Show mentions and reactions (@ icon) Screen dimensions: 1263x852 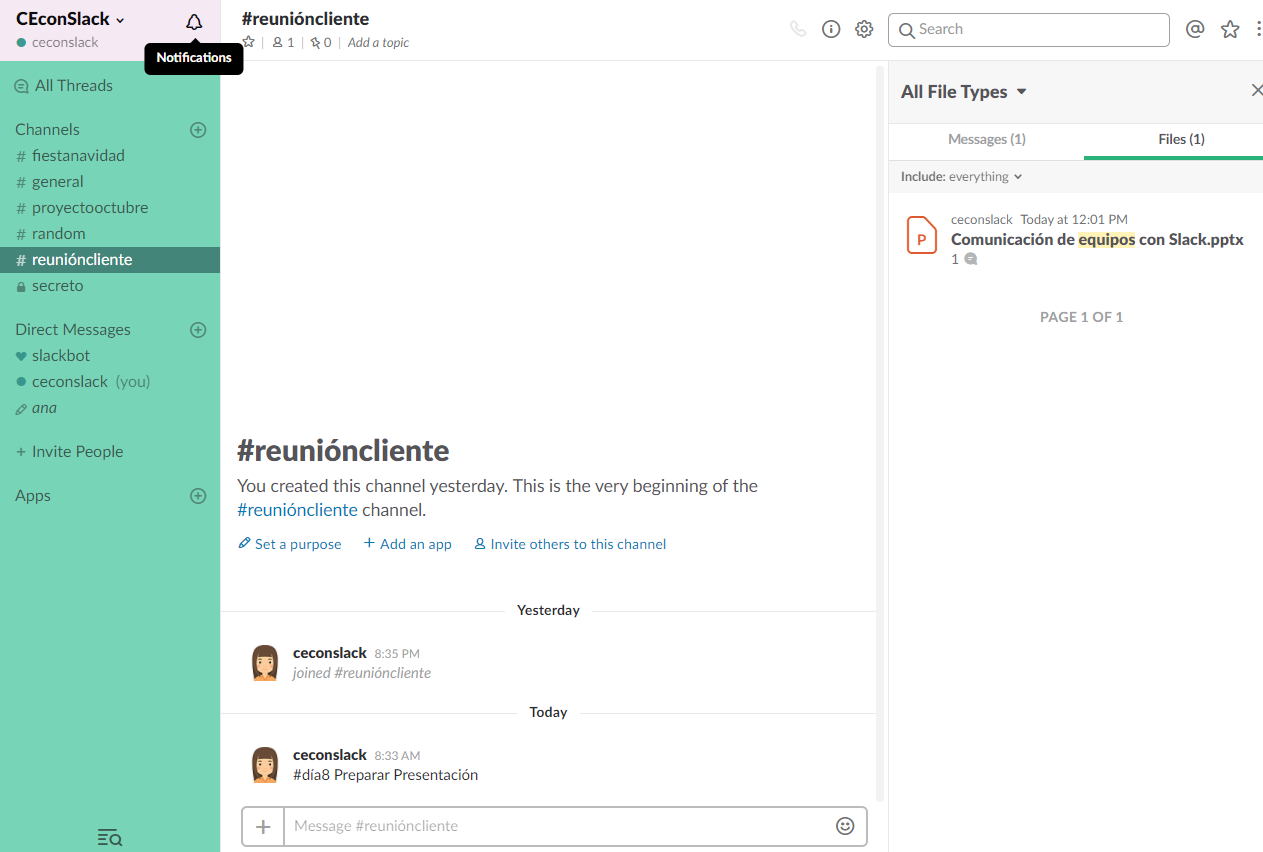coord(1195,29)
